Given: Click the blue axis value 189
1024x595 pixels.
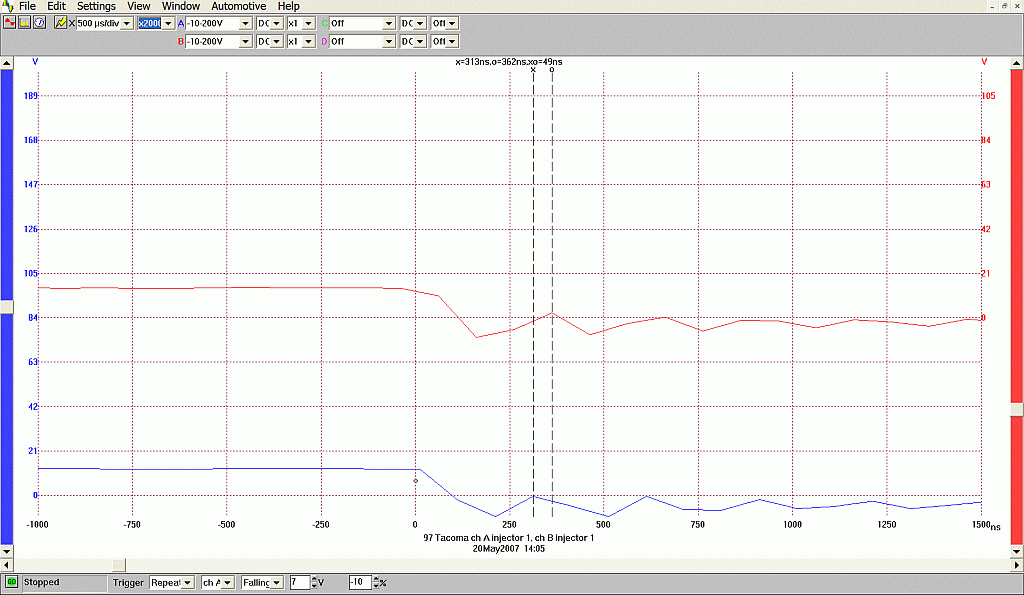Looking at the screenshot, I should pyautogui.click(x=31, y=96).
